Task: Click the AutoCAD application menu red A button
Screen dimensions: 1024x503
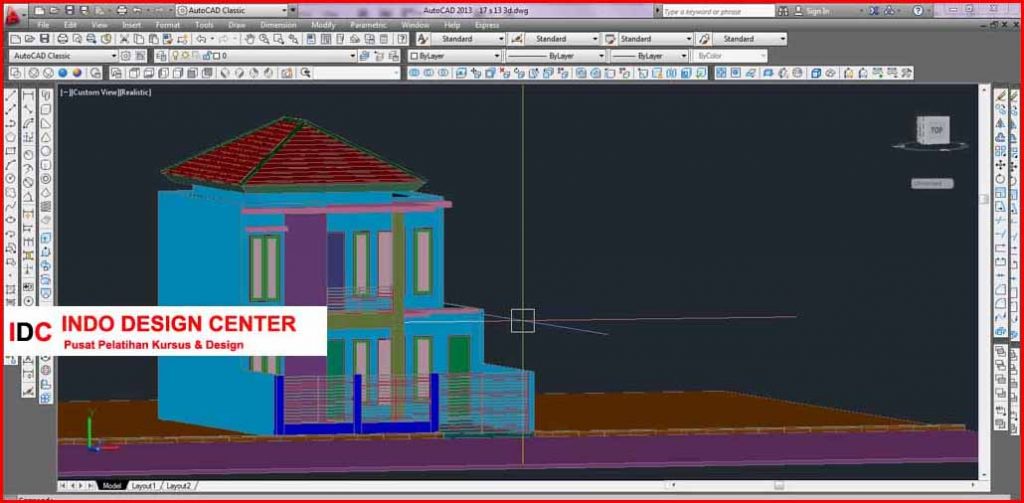Action: [12, 16]
